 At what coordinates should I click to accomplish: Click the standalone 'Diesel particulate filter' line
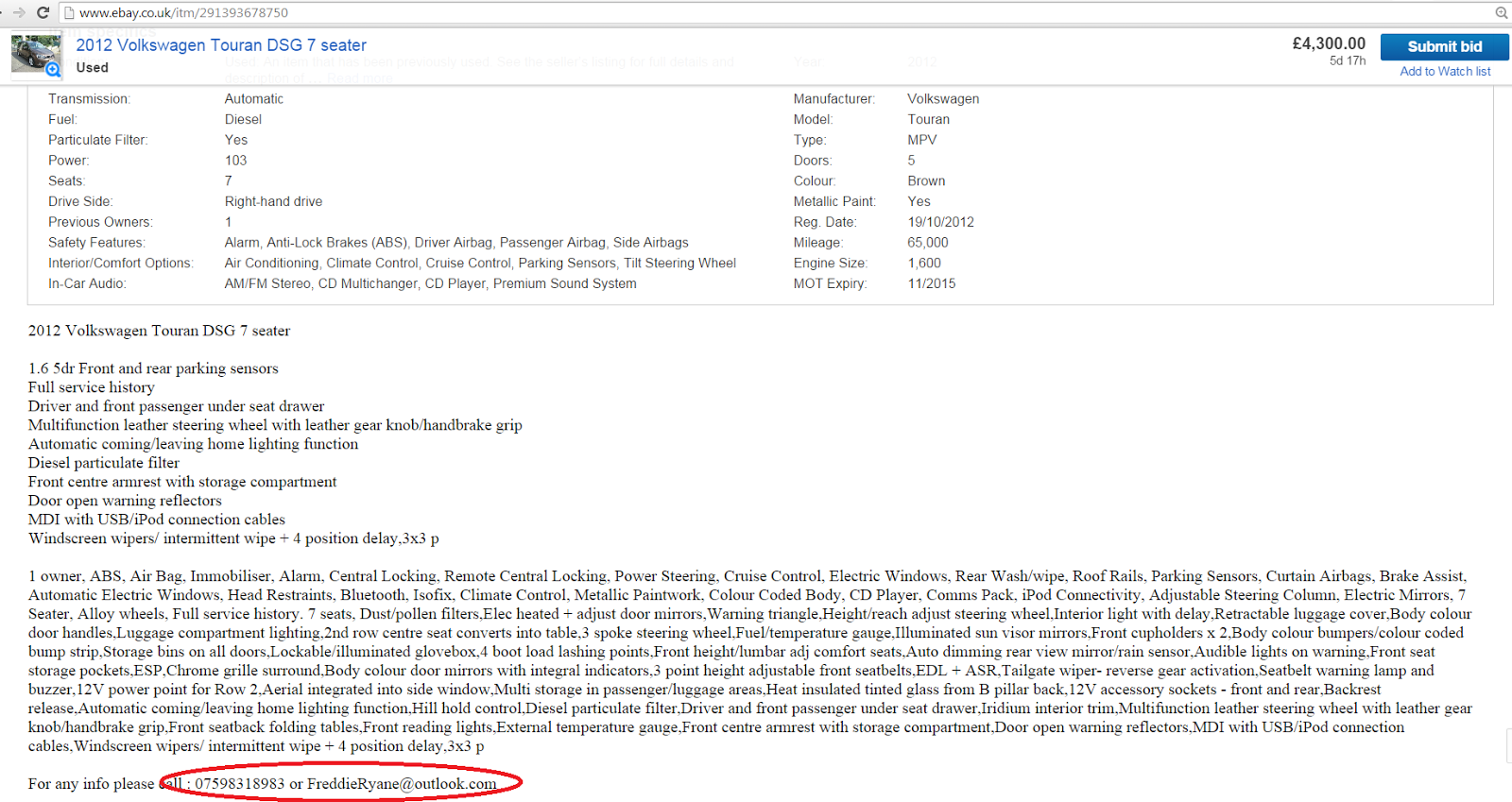pos(104,463)
